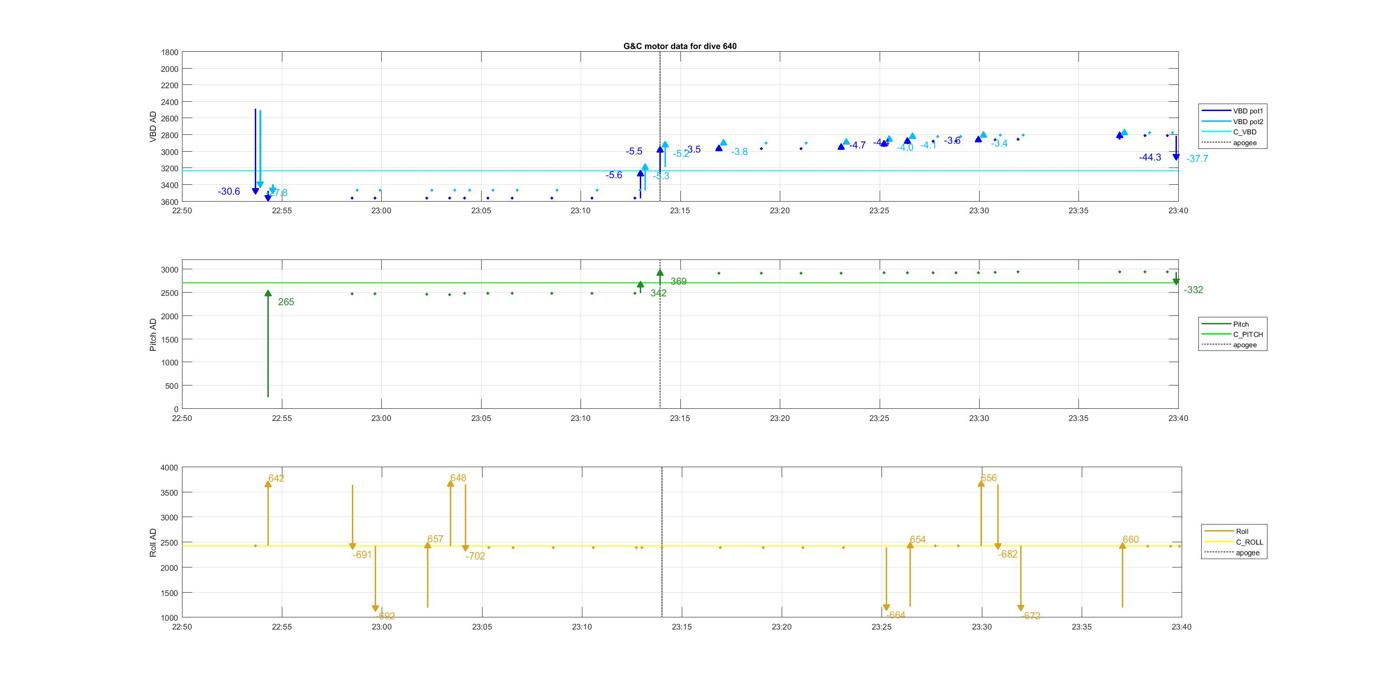The image size is (1400, 693).
Task: Click the -3.8 data label in VBD plot
Action: point(739,152)
